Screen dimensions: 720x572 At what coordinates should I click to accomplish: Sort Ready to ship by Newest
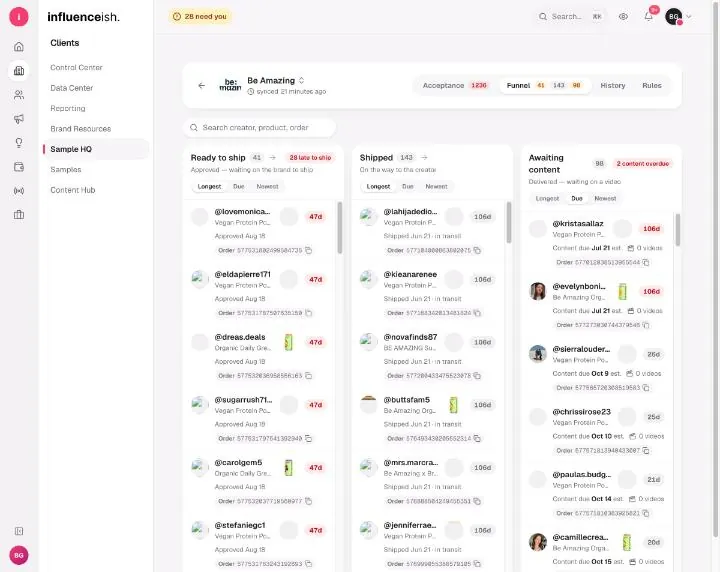(x=267, y=186)
